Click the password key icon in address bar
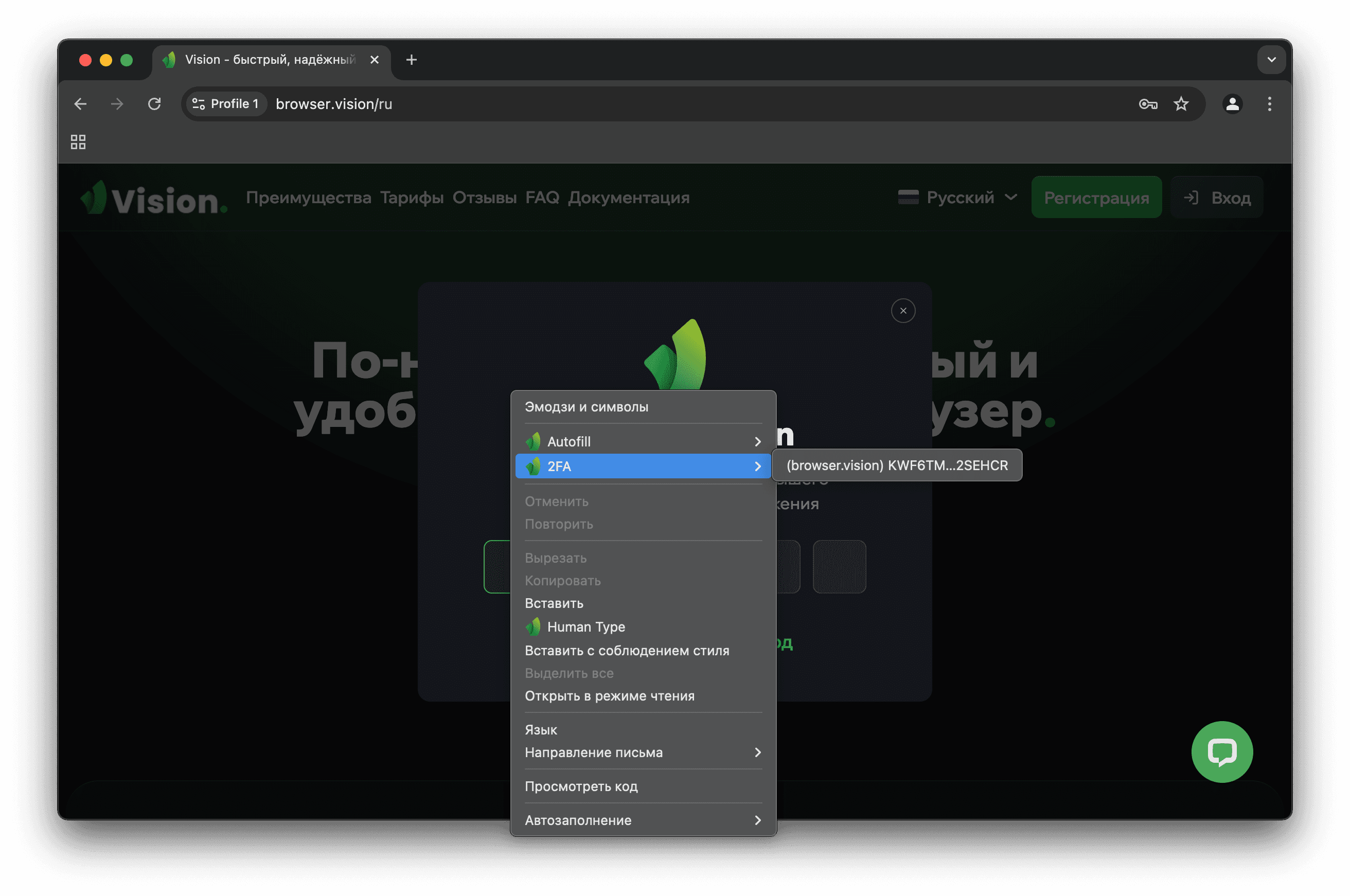The width and height of the screenshot is (1350, 896). coord(1148,104)
